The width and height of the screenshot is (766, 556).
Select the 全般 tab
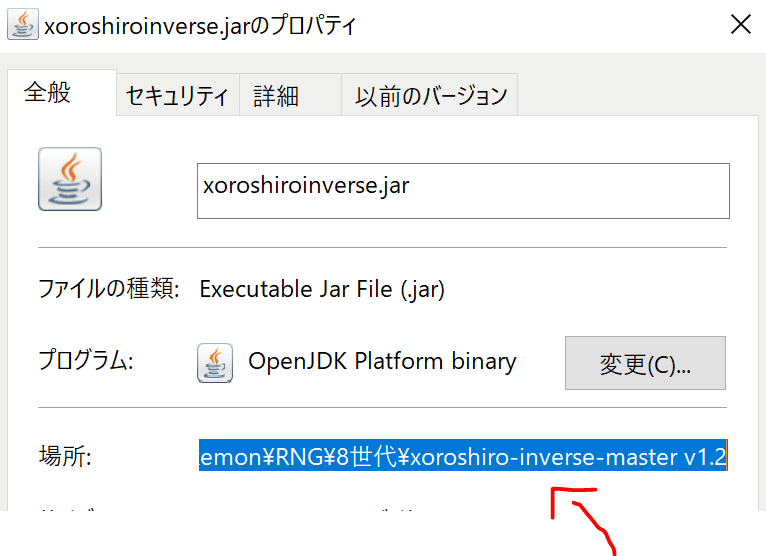(x=62, y=92)
